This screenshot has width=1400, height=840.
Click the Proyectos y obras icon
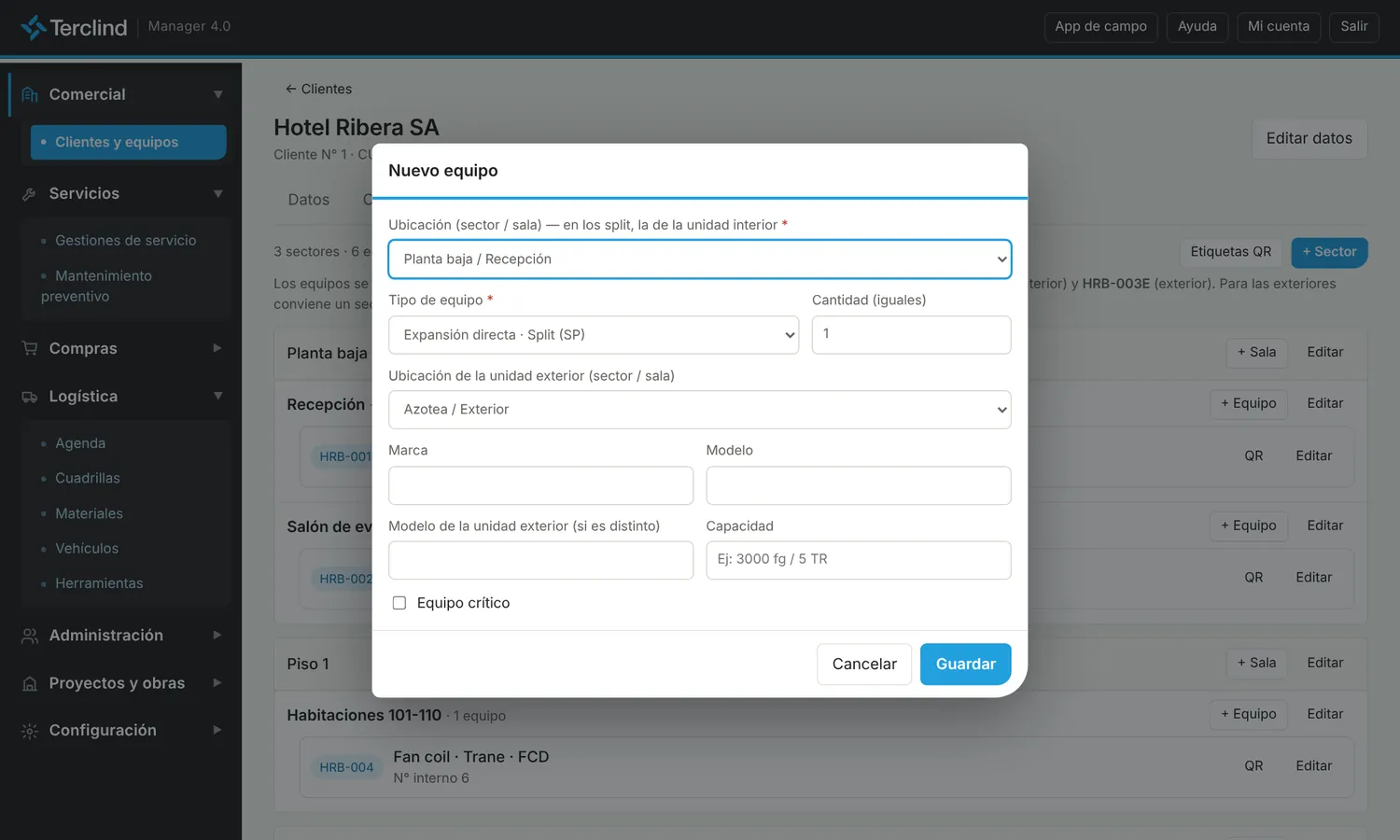coord(30,683)
